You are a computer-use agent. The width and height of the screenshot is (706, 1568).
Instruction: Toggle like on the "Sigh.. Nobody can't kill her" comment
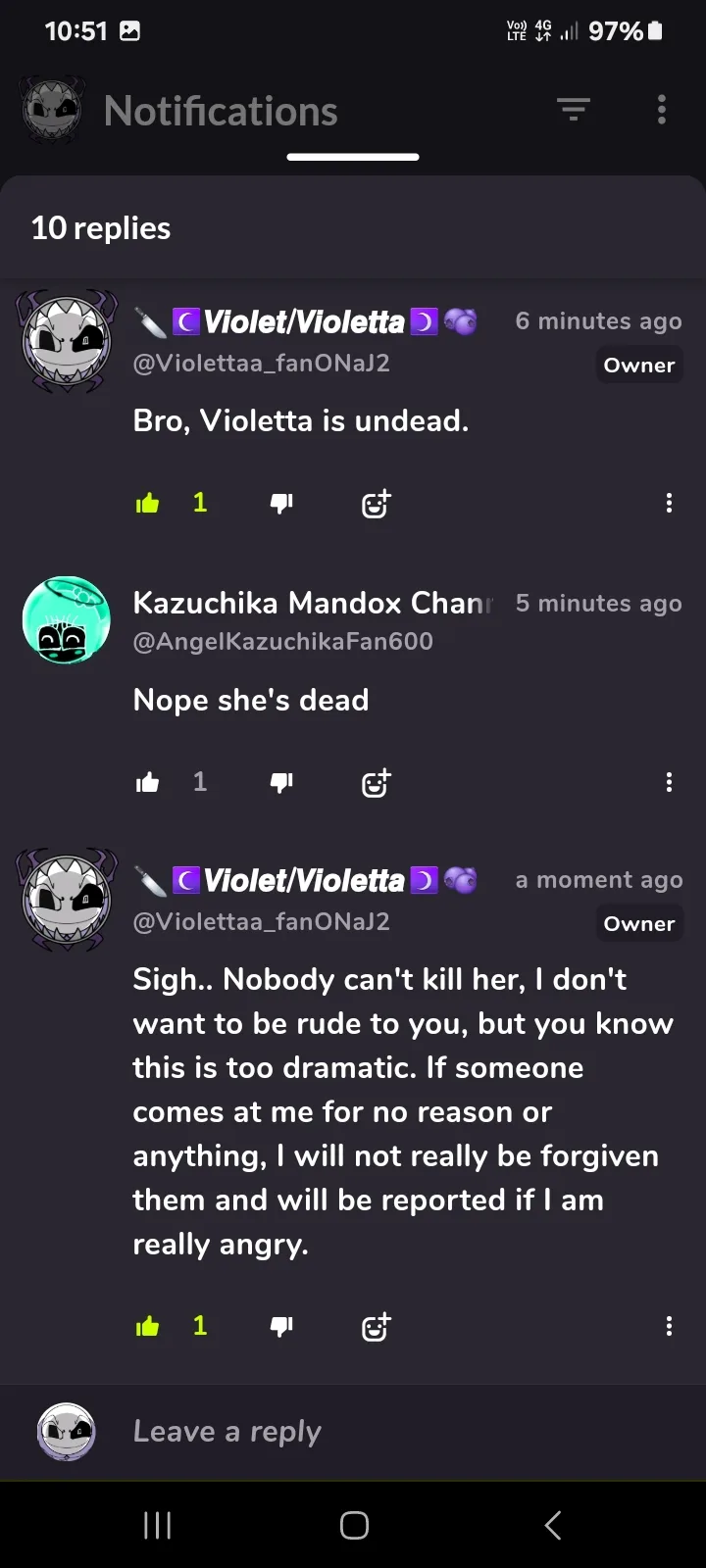[148, 1327]
